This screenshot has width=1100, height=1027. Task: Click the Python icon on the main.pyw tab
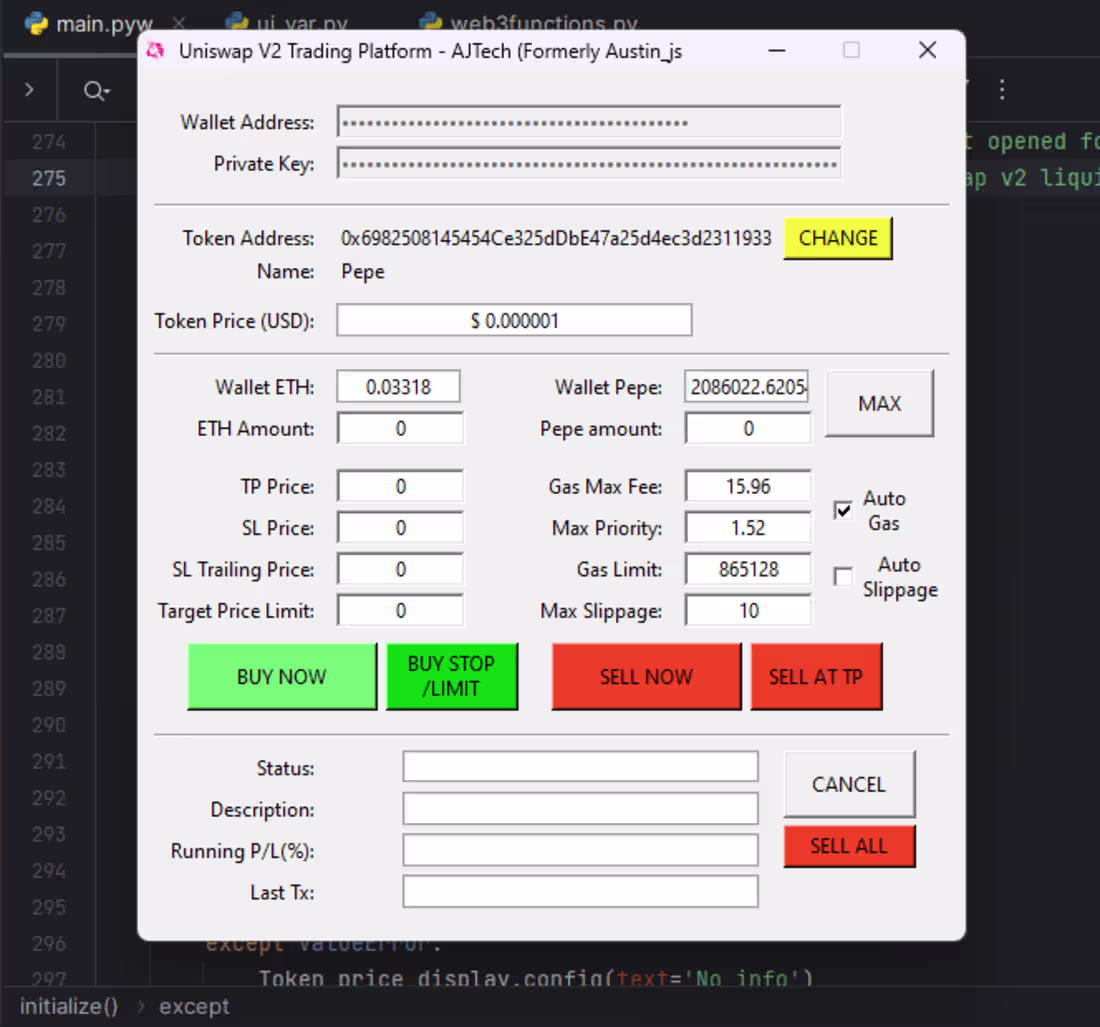(x=38, y=22)
